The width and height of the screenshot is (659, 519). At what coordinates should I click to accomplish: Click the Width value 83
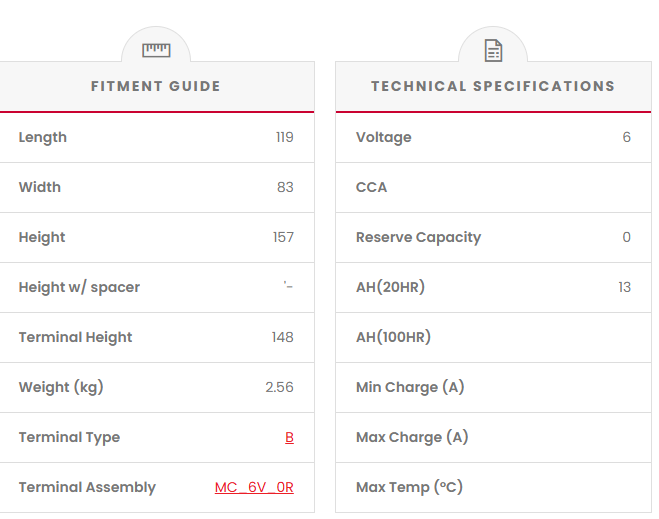pos(285,187)
